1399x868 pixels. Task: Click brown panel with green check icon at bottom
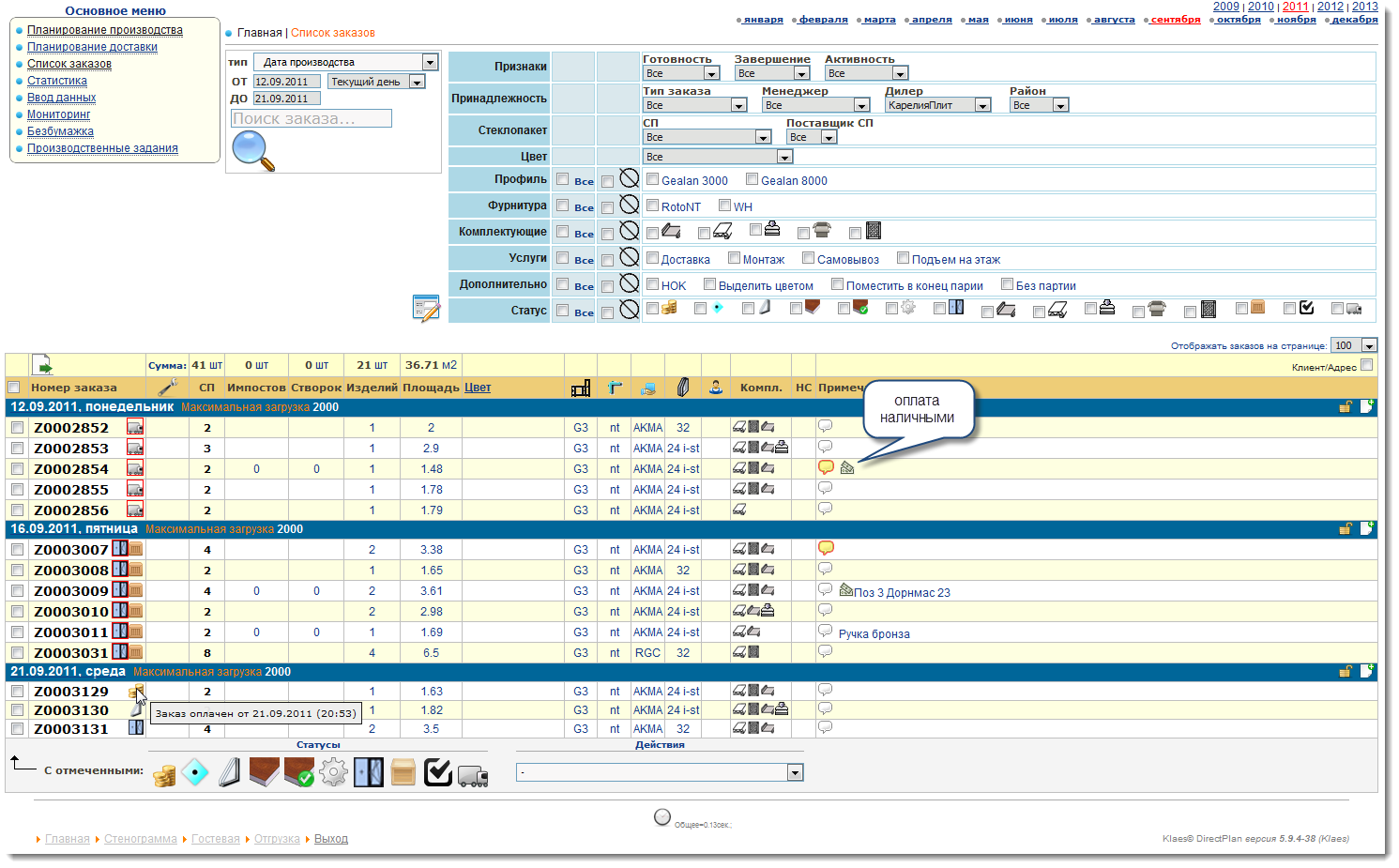(x=299, y=773)
